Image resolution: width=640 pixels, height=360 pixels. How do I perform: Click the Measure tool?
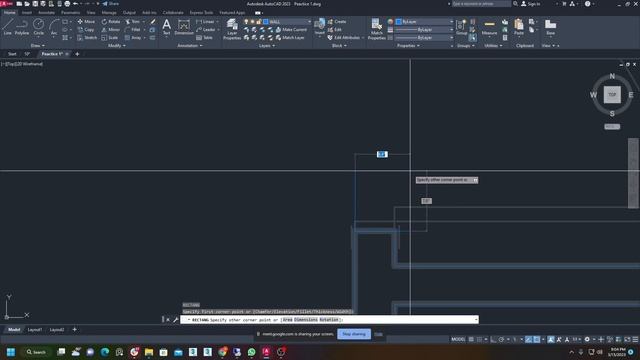[489, 27]
